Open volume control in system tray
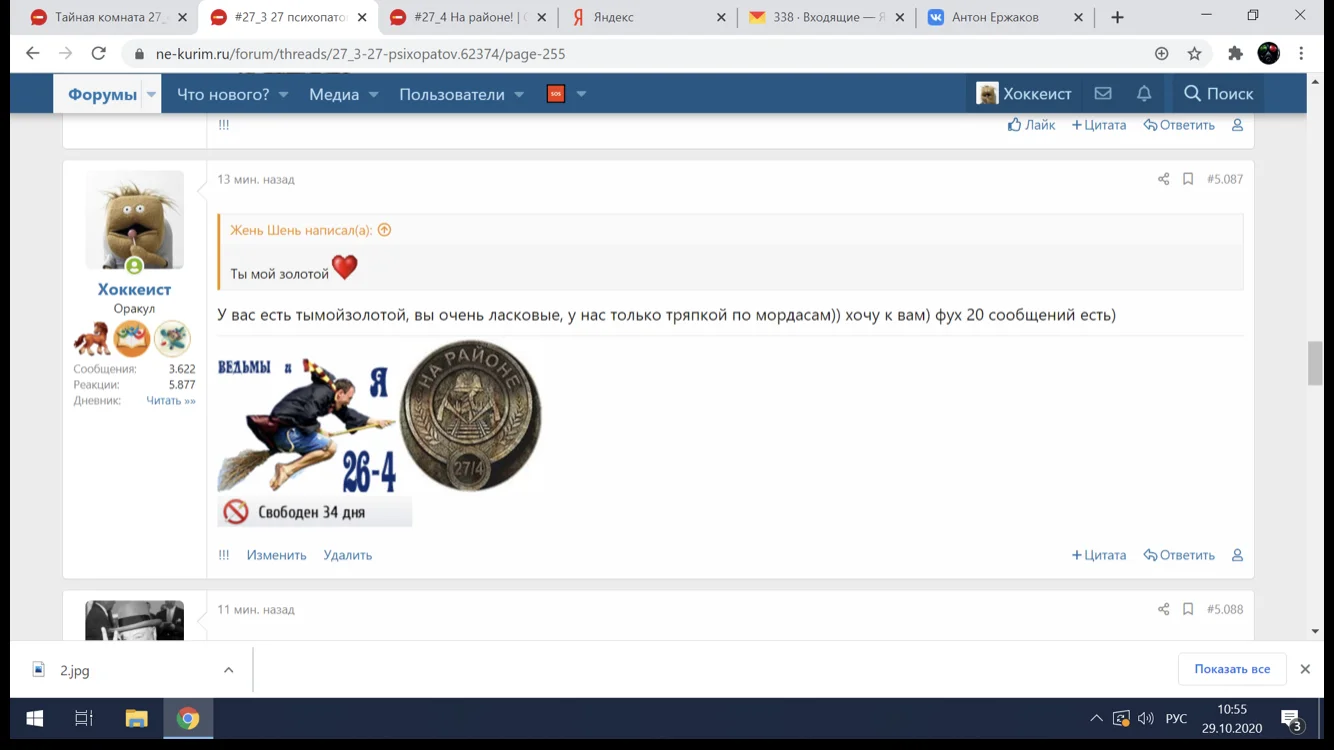 point(1146,719)
